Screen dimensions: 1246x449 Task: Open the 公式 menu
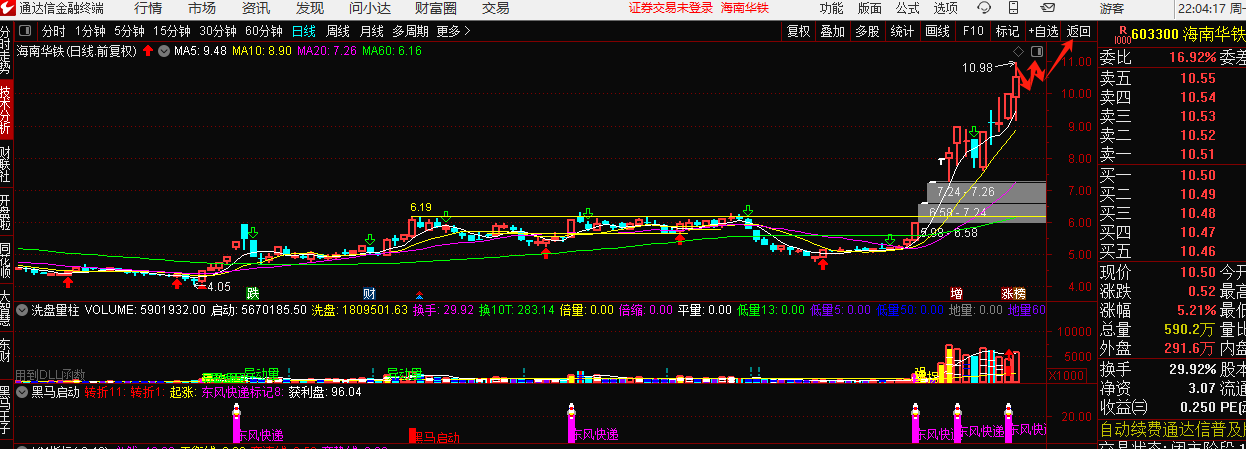908,8
